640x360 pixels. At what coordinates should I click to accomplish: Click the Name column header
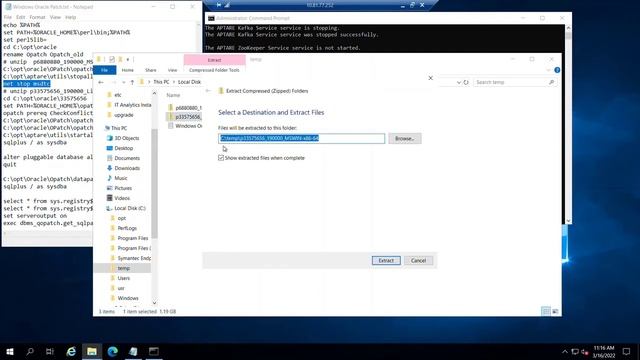173,95
